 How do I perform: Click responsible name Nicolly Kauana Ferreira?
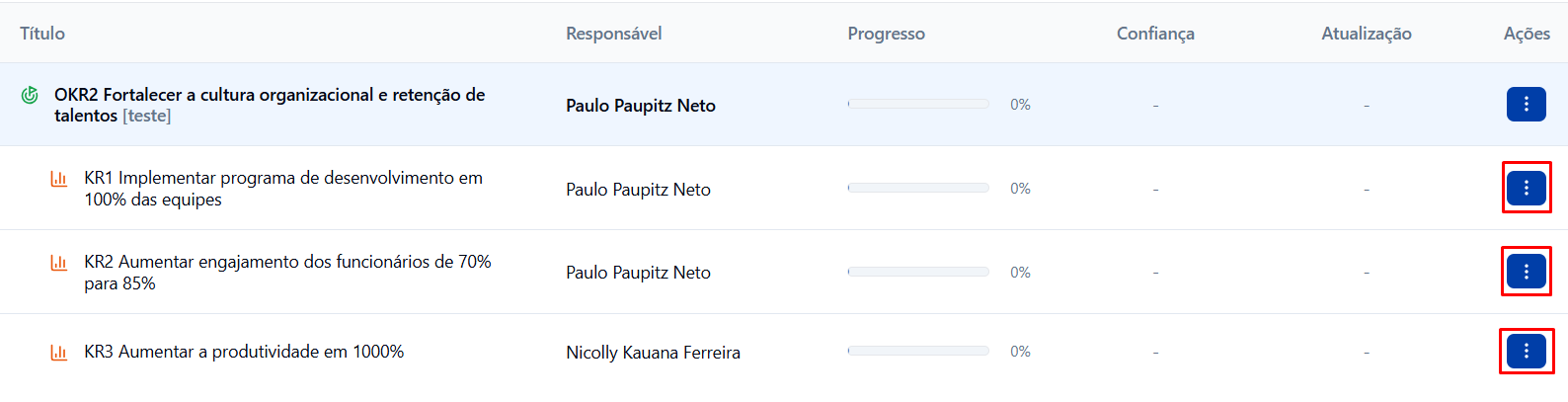click(653, 353)
